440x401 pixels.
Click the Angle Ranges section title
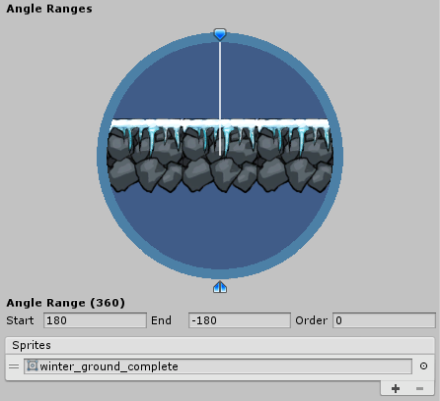pos(49,9)
